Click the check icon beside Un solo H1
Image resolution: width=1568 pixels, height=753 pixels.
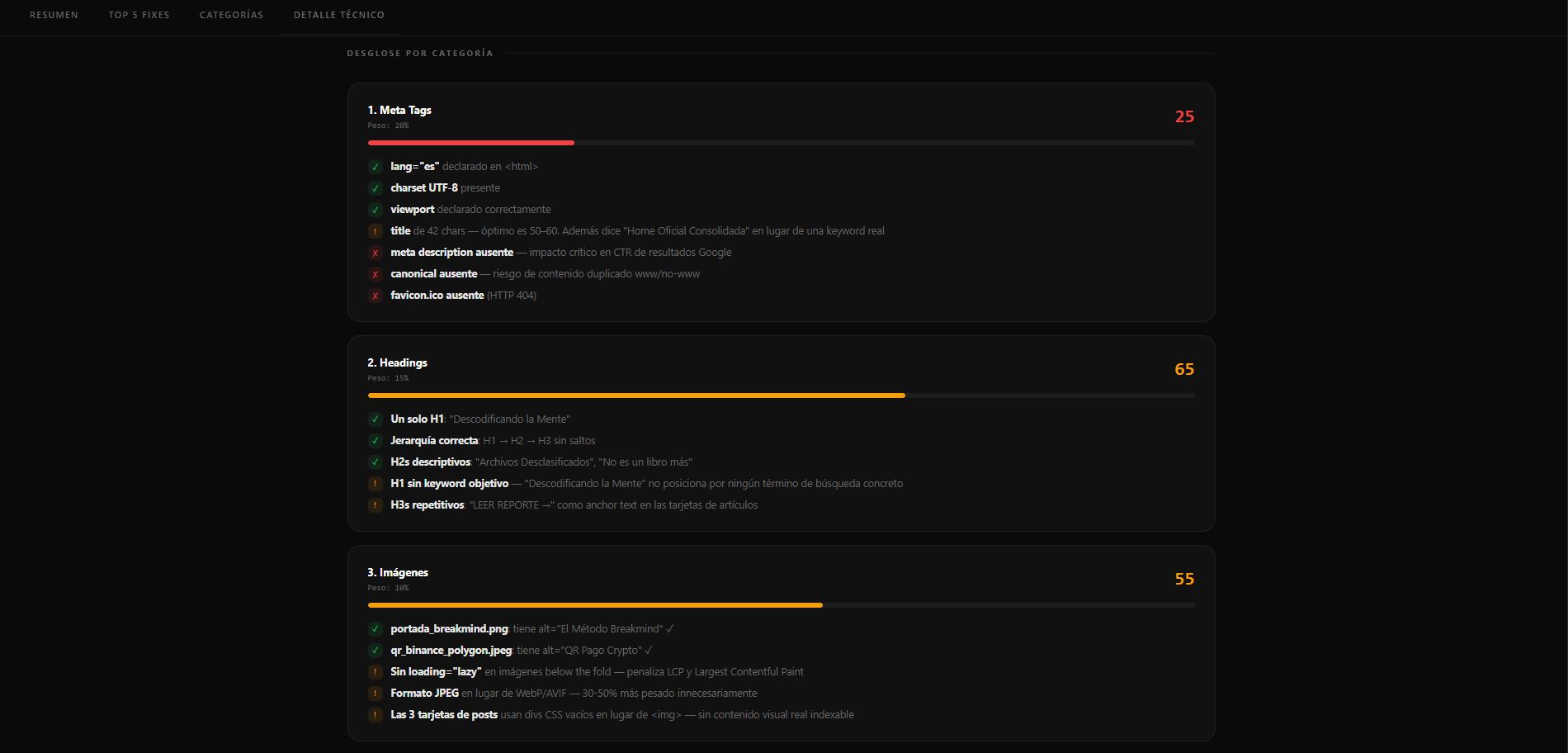[x=375, y=419]
